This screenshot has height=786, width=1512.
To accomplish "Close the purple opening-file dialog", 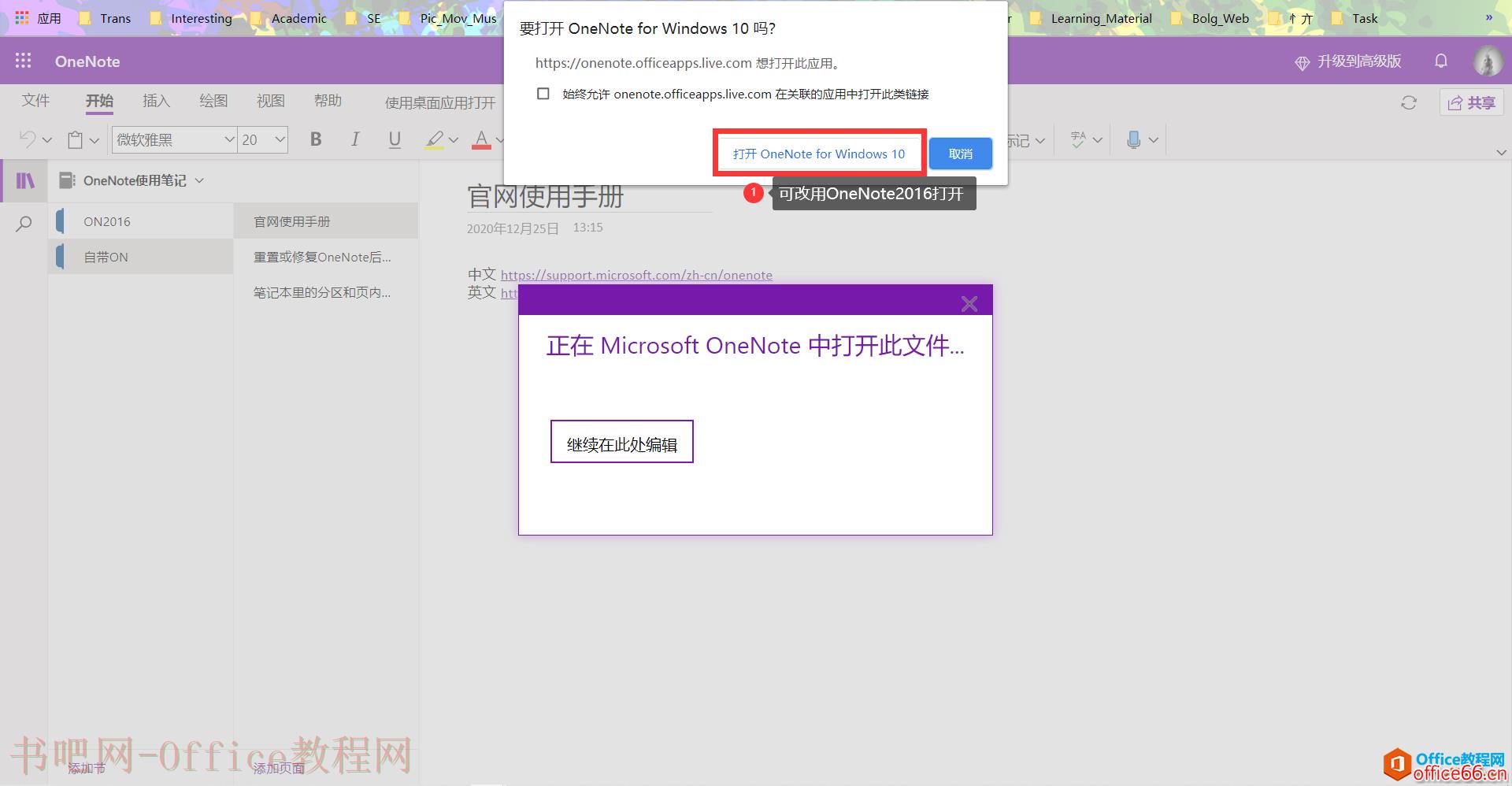I will (x=969, y=303).
